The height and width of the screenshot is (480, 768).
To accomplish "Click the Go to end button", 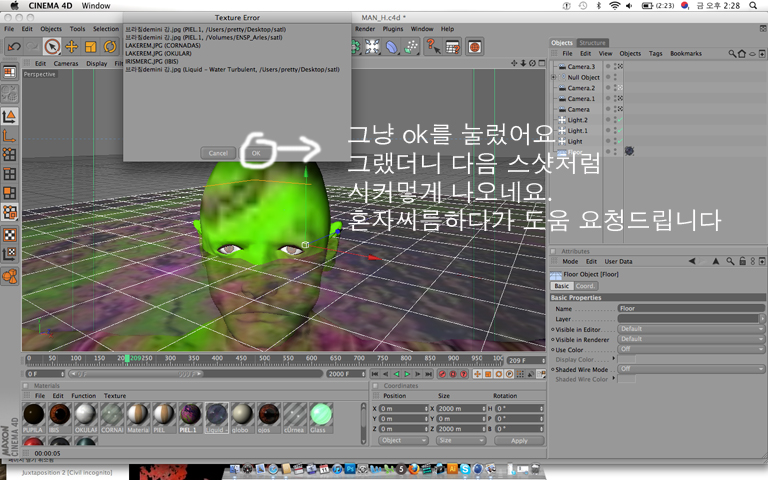I will (x=429, y=374).
